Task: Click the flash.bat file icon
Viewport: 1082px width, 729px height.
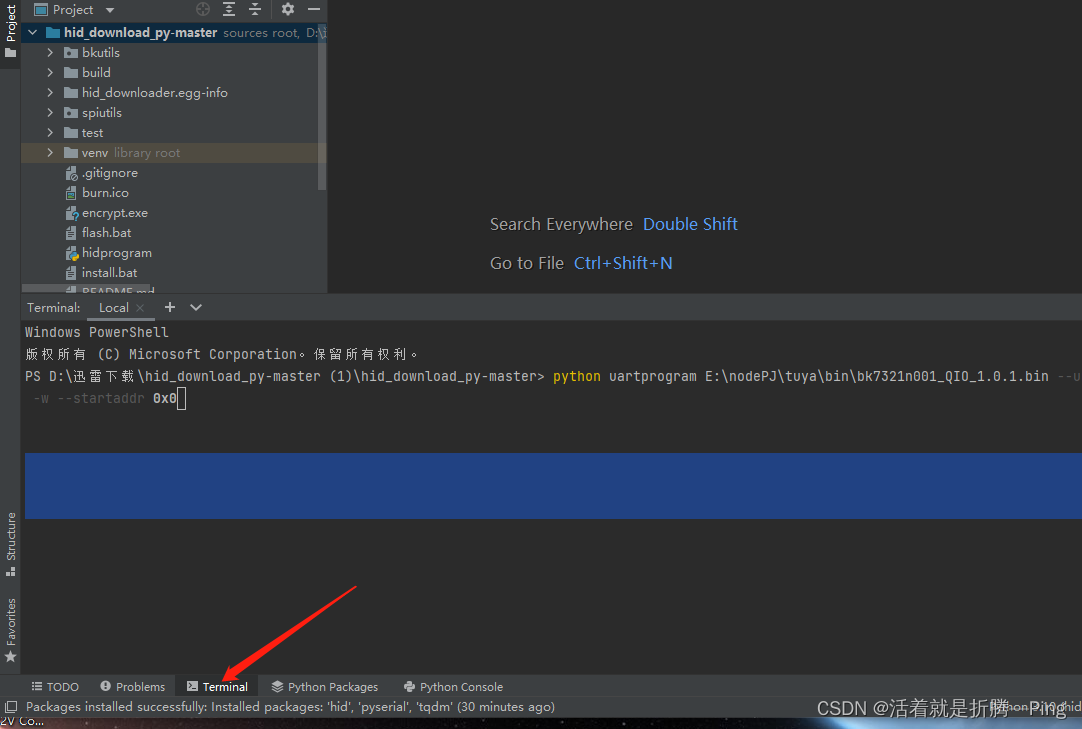Action: coord(71,233)
